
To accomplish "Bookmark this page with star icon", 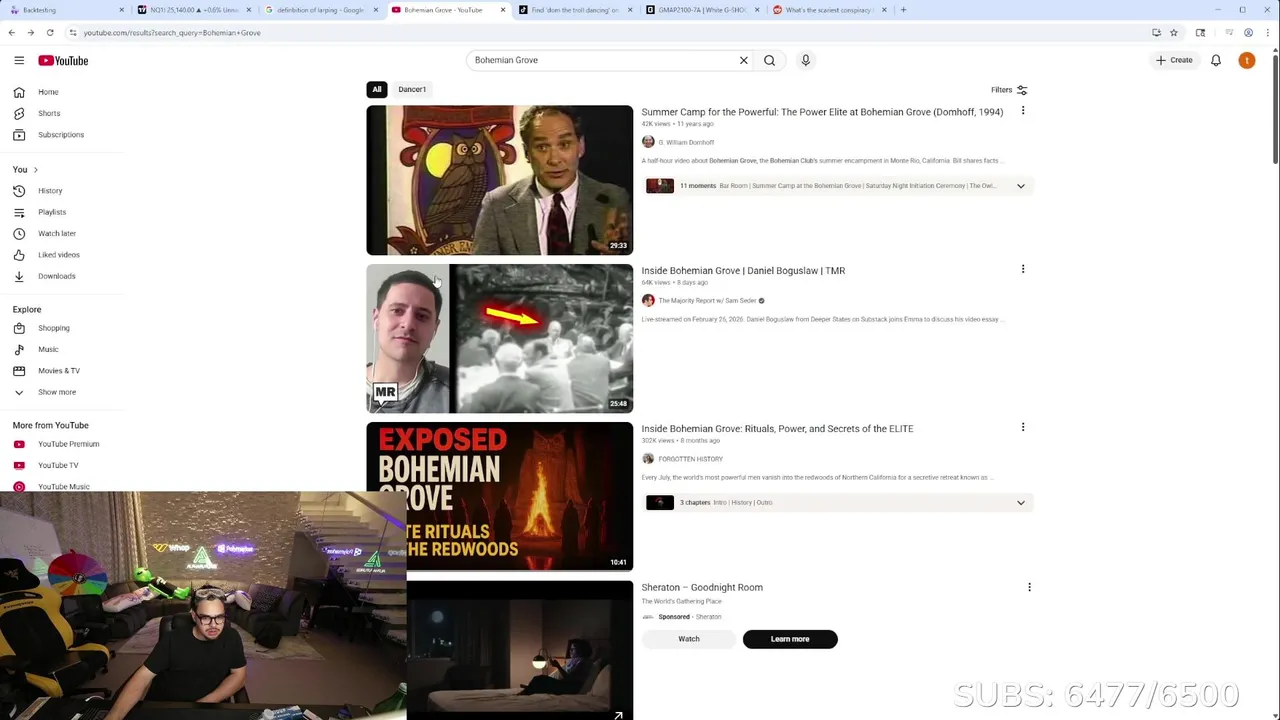I will click(x=1174, y=32).
